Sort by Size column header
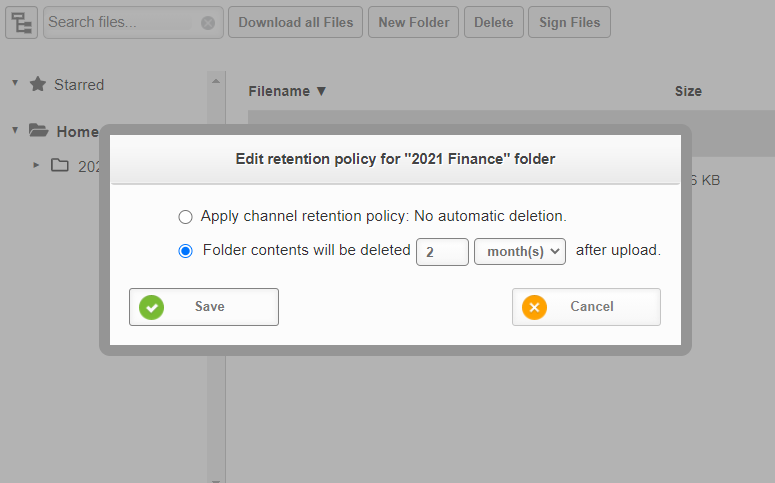This screenshot has width=775, height=483. click(x=688, y=91)
